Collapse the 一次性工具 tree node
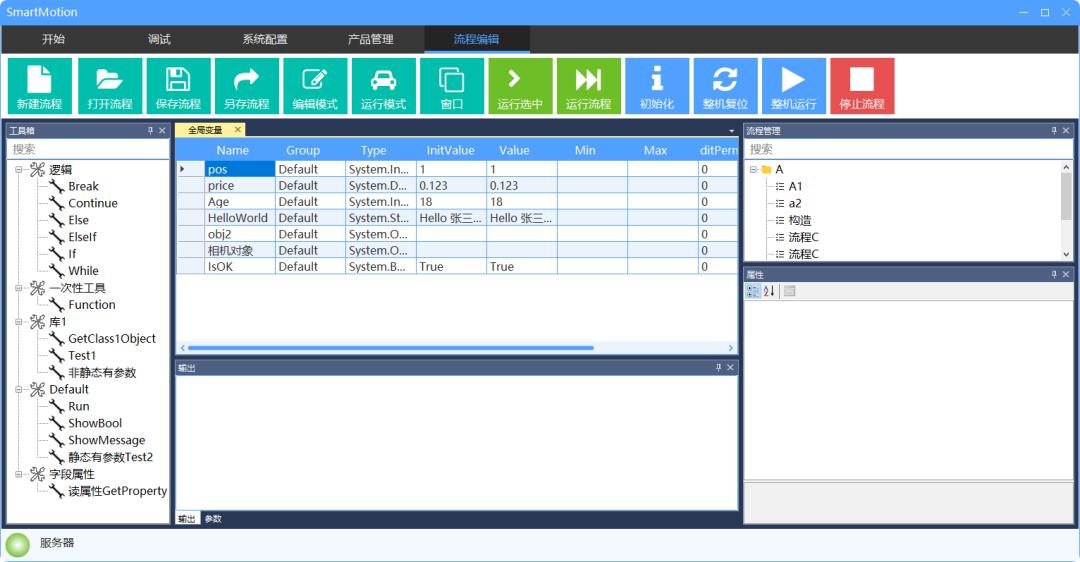 point(19,288)
